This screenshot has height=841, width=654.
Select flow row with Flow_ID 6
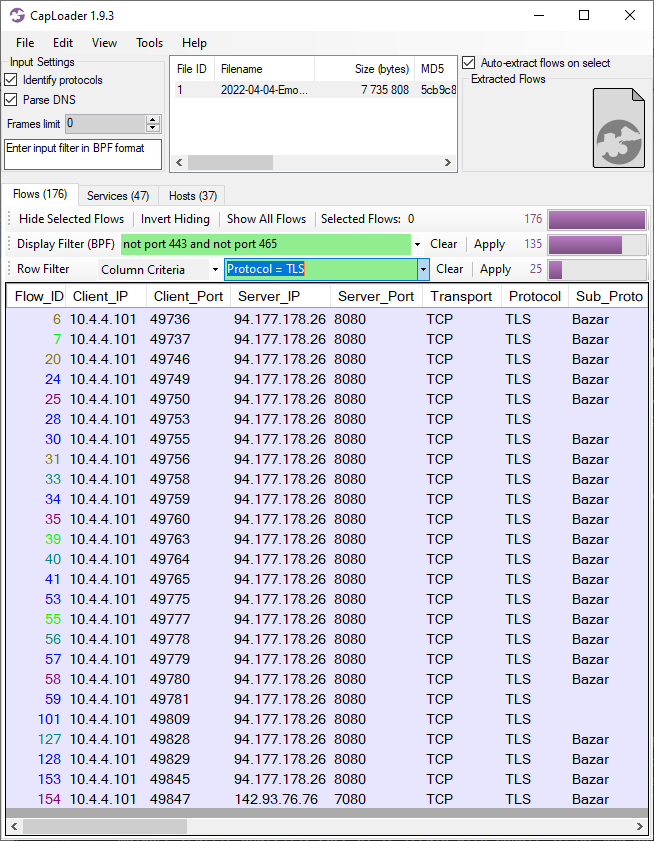point(327,319)
